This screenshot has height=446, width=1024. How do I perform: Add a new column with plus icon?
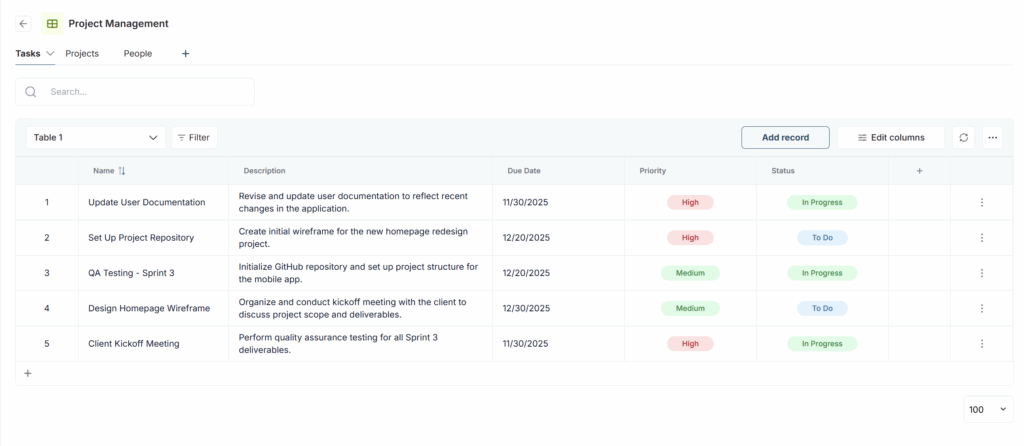(919, 171)
